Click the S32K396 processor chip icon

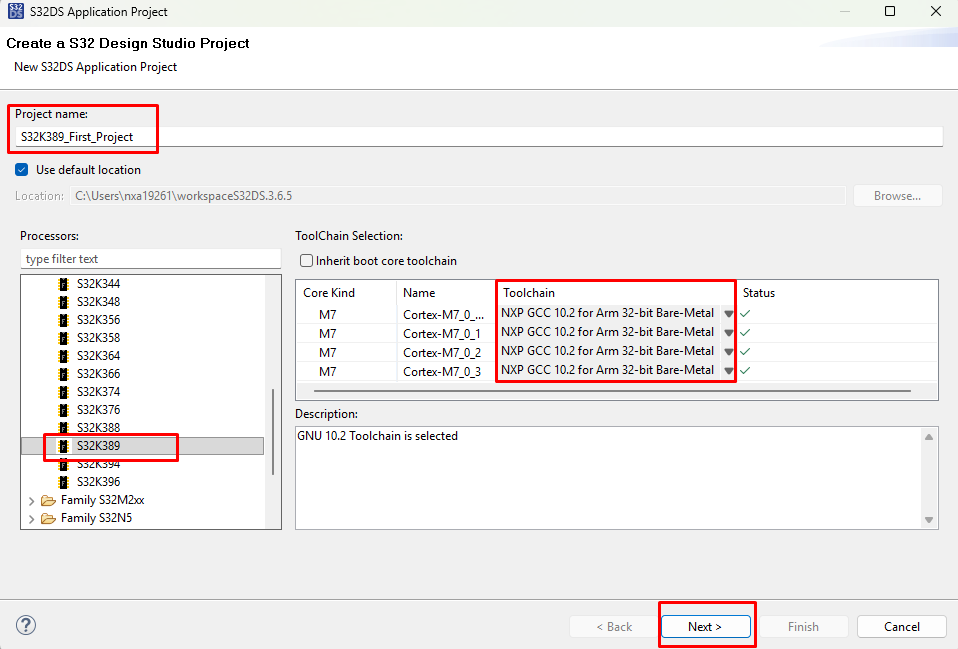(65, 482)
